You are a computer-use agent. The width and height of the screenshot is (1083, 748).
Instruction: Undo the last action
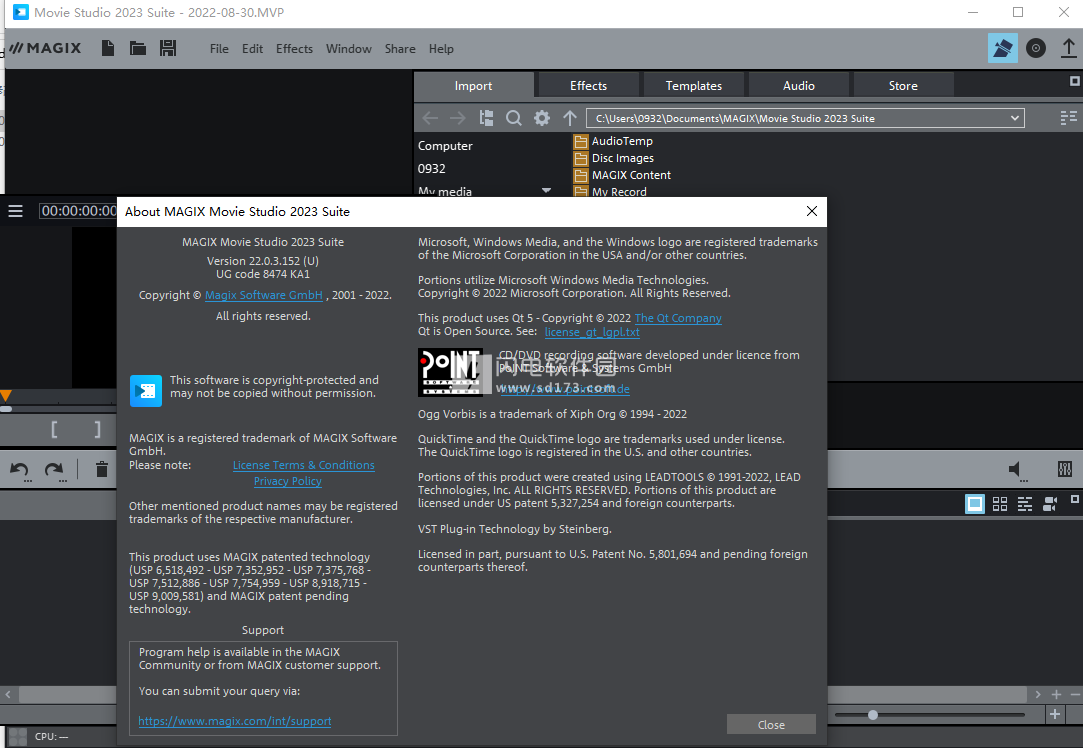click(19, 470)
